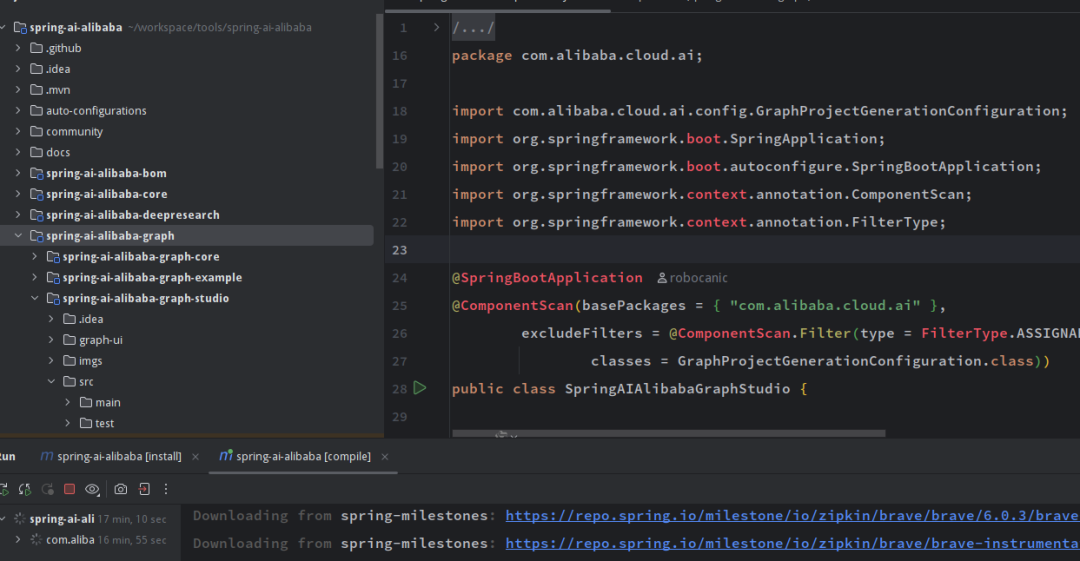Expand the .idea folder under project root
The height and width of the screenshot is (561, 1080).
tap(18, 69)
